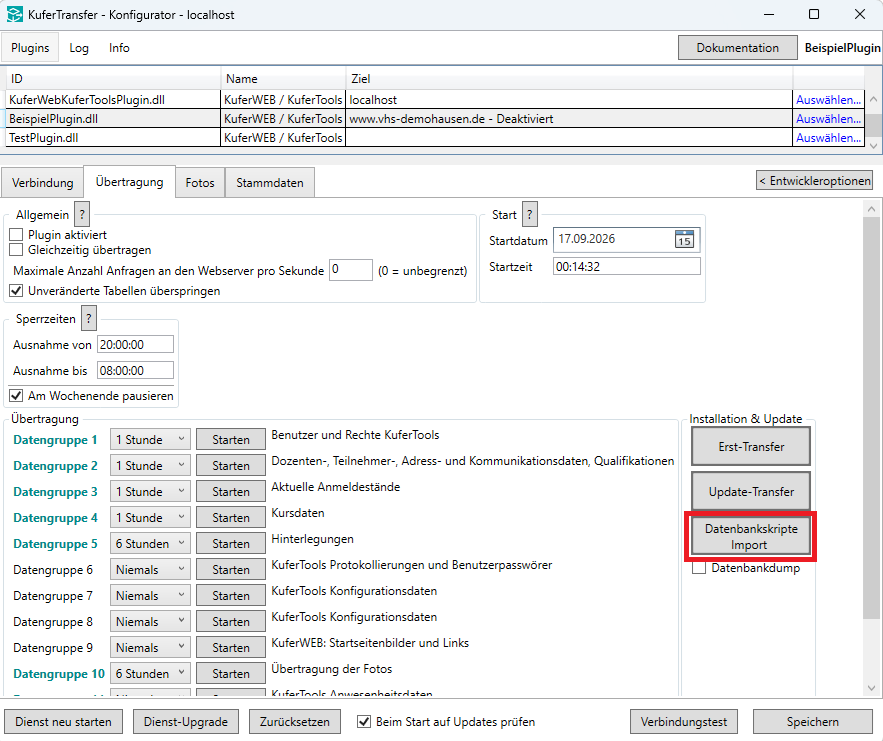Screen dimensions: 883x741
Task: Click the ID column header
Action: pos(113,79)
